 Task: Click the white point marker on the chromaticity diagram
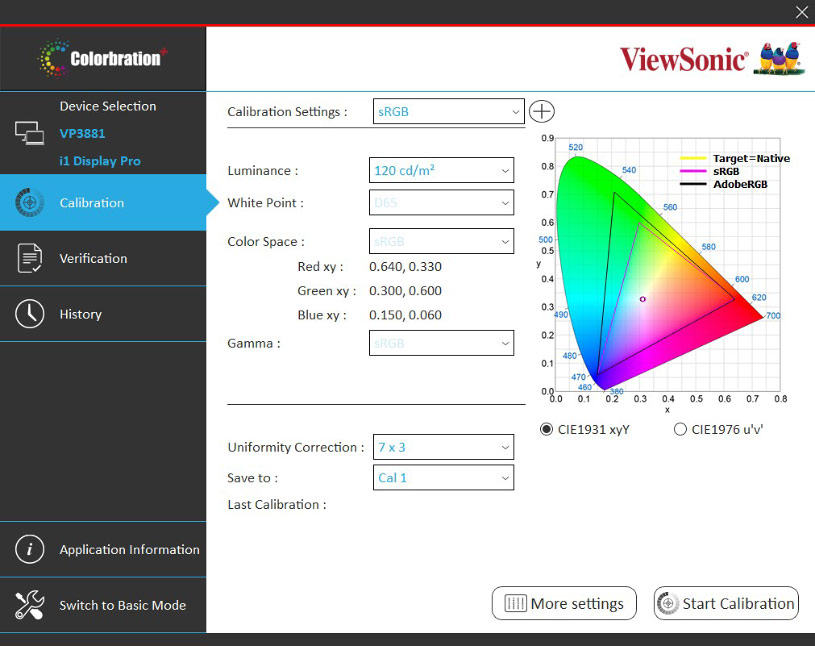pos(642,299)
